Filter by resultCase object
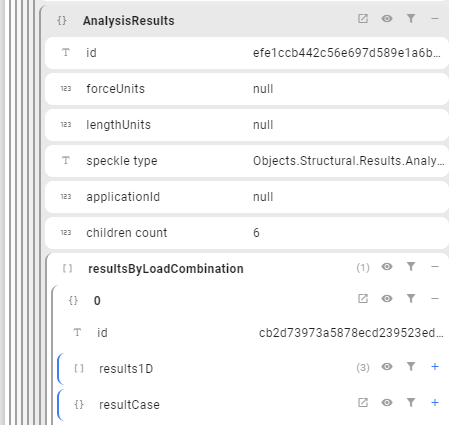452x425 pixels. coord(411,403)
